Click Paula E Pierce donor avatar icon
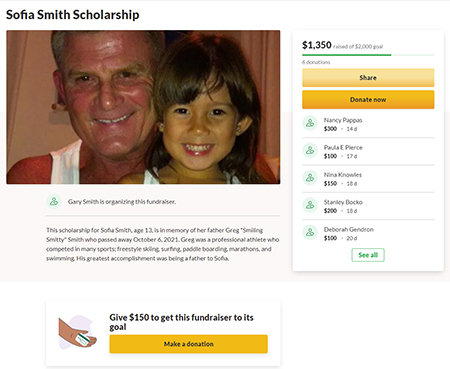 coord(310,150)
